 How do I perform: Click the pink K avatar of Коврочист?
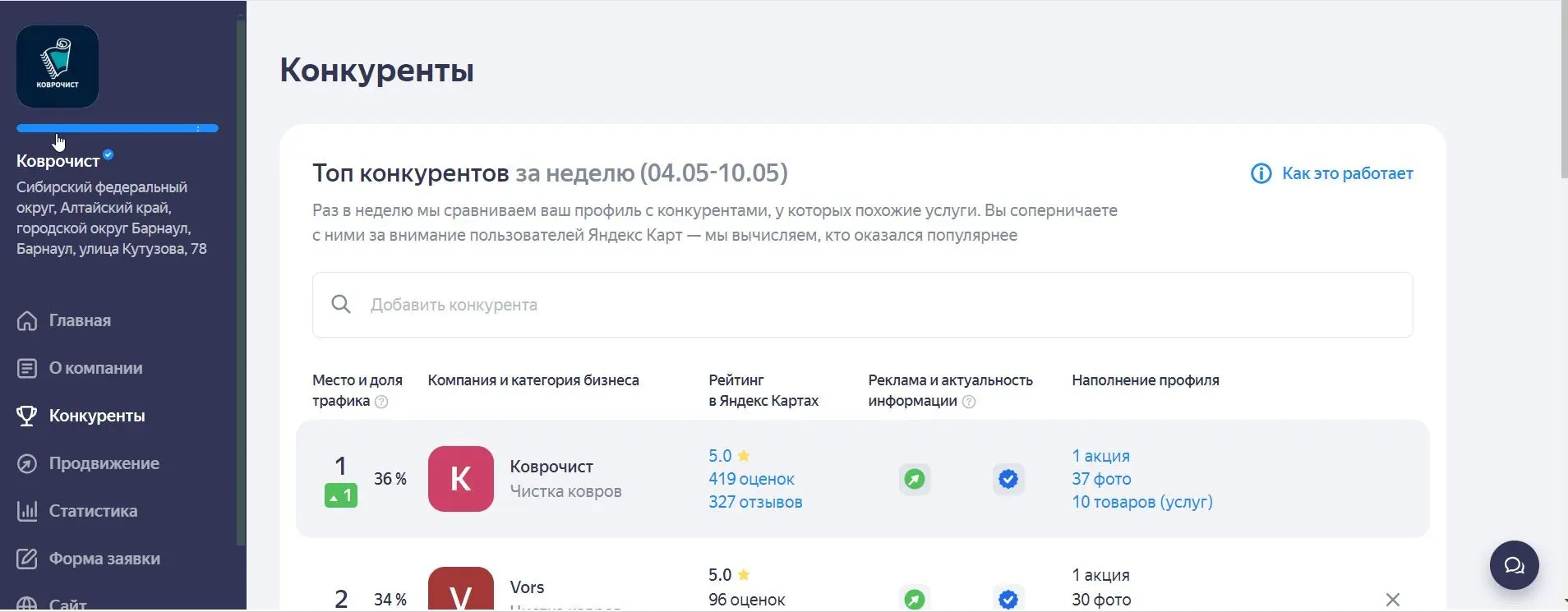[461, 479]
